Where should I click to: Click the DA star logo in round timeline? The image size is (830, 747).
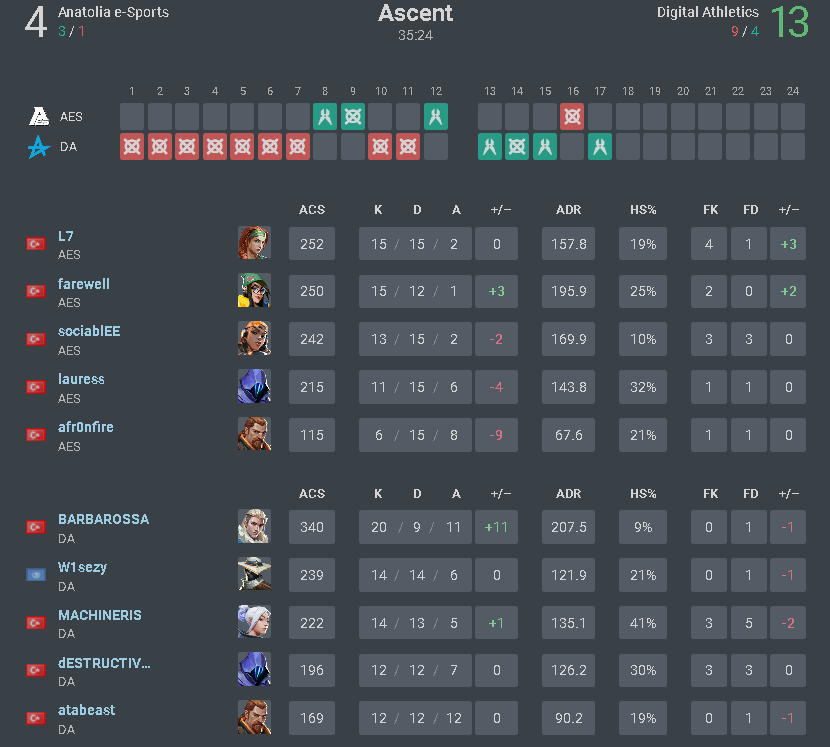(38, 147)
